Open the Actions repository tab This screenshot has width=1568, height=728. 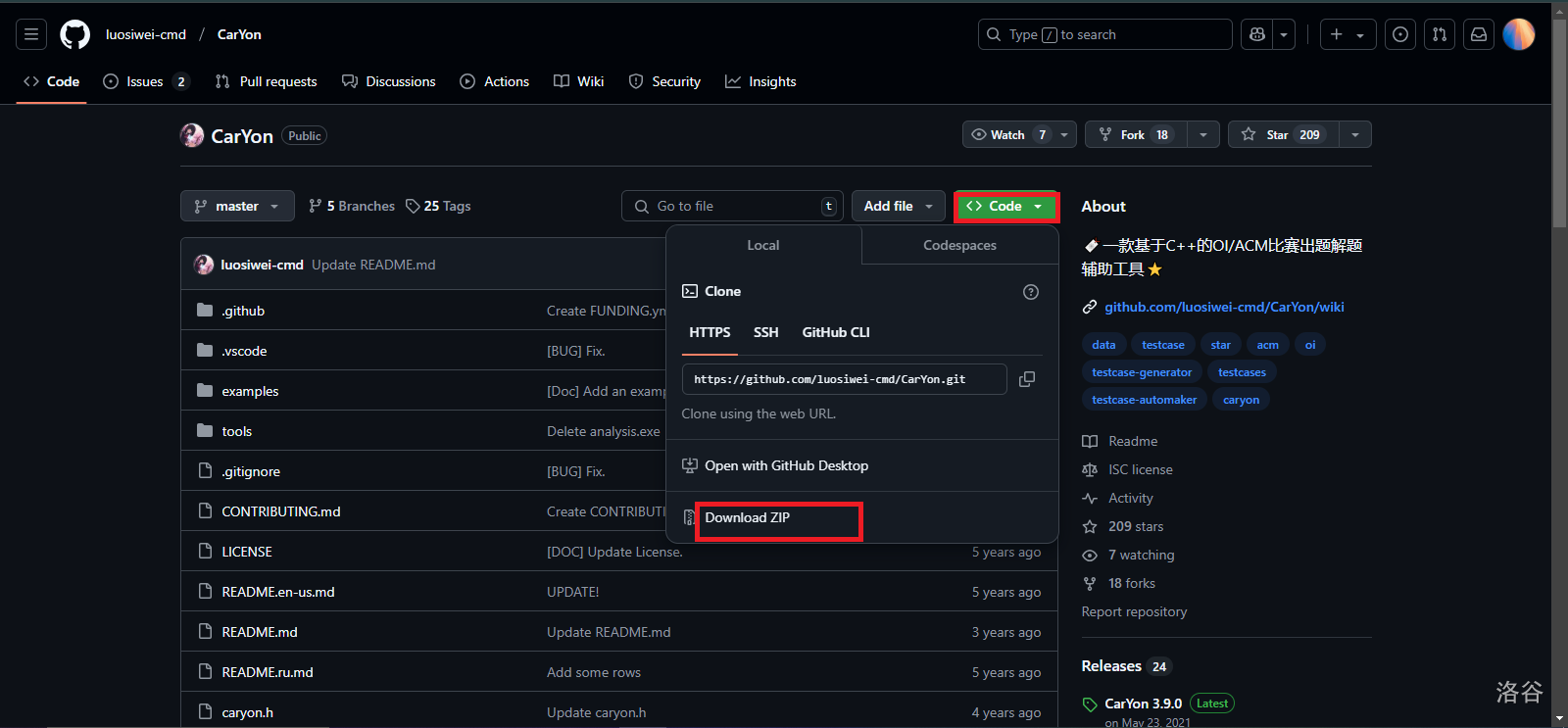tap(495, 81)
